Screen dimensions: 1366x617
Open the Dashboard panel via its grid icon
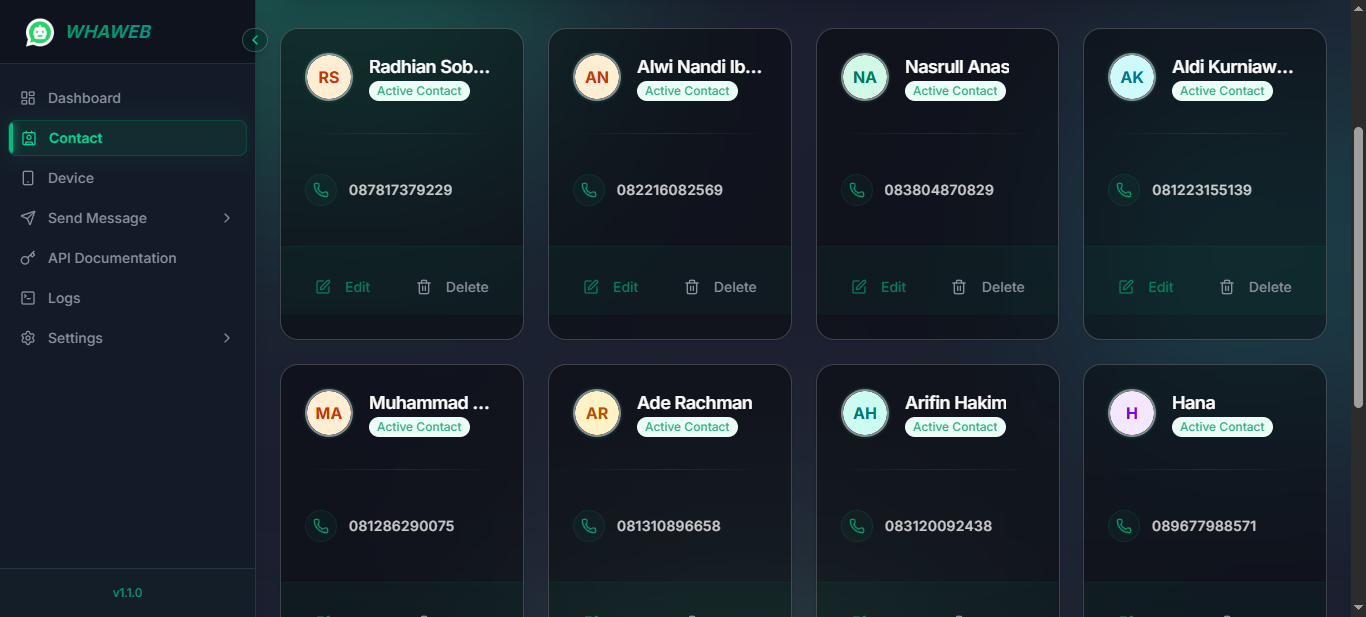(28, 97)
